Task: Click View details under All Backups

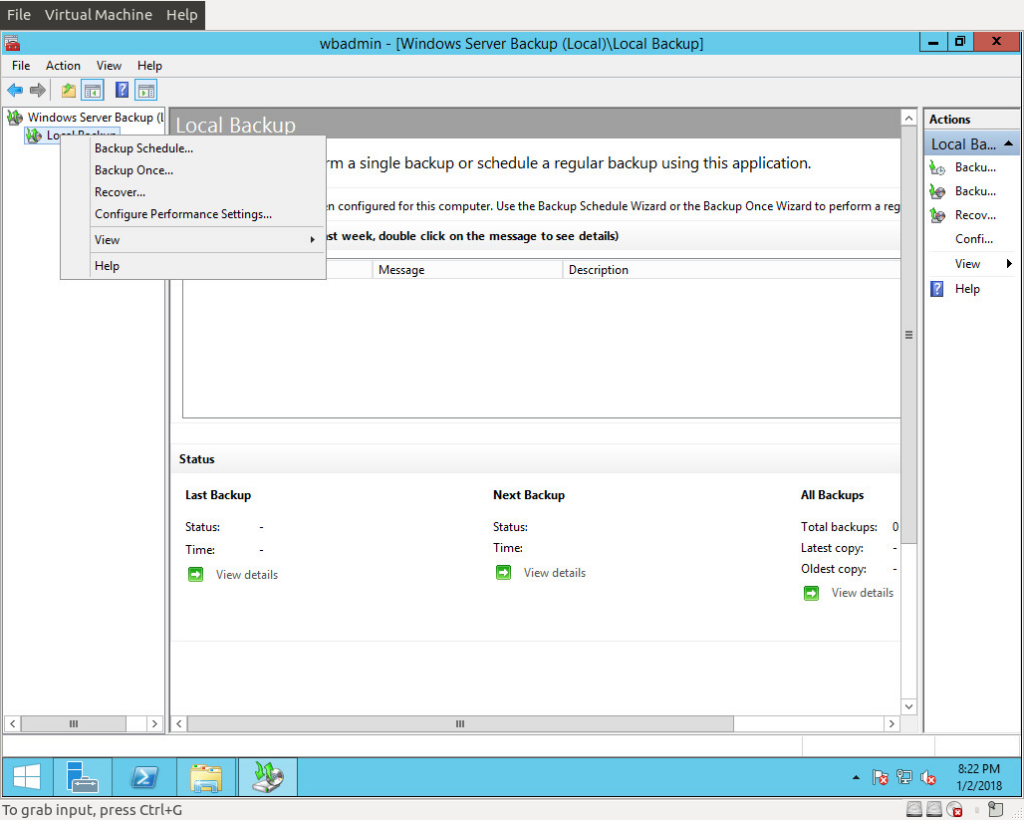Action: click(x=862, y=593)
